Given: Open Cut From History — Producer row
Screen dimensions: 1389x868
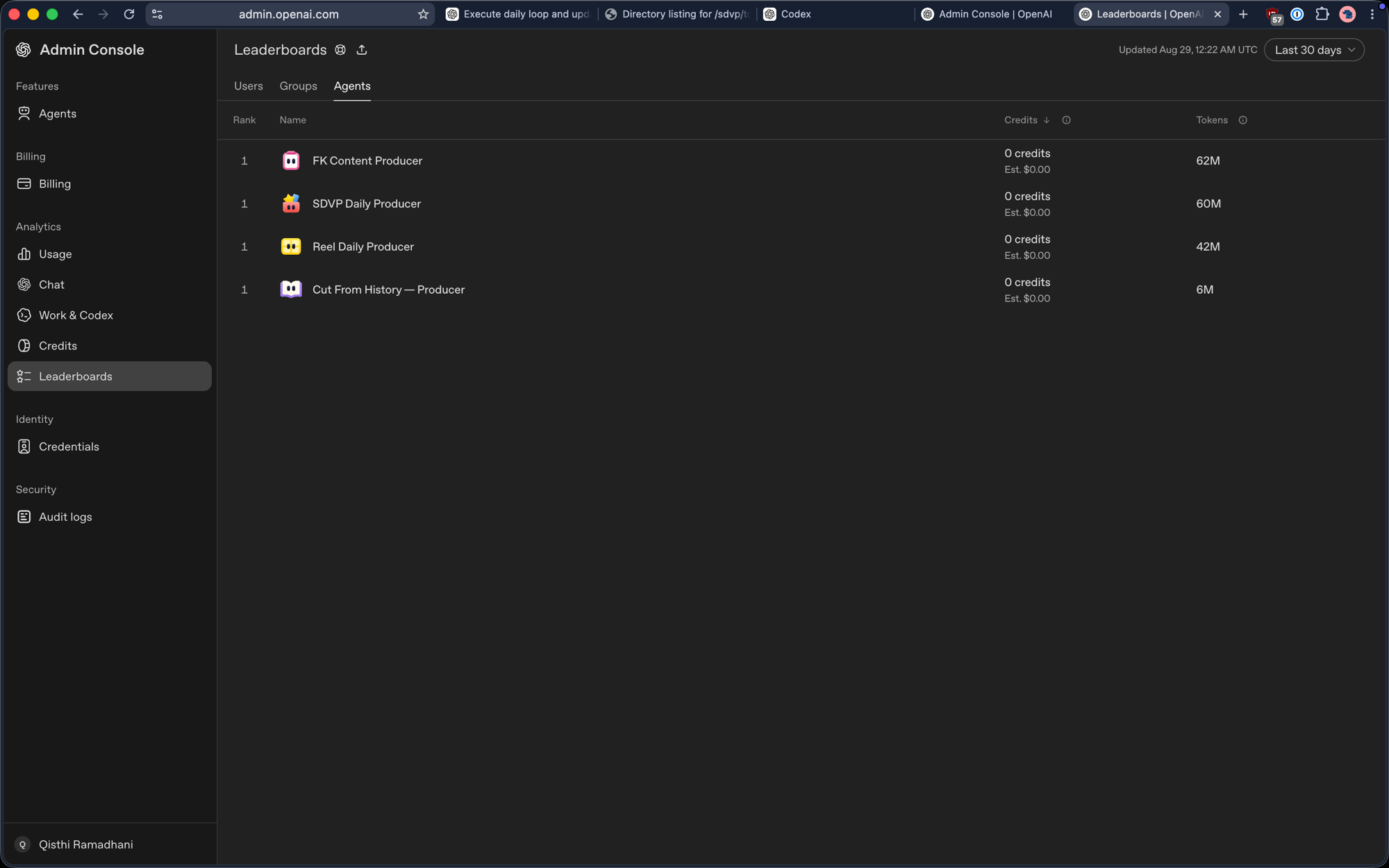Looking at the screenshot, I should tap(801, 290).
